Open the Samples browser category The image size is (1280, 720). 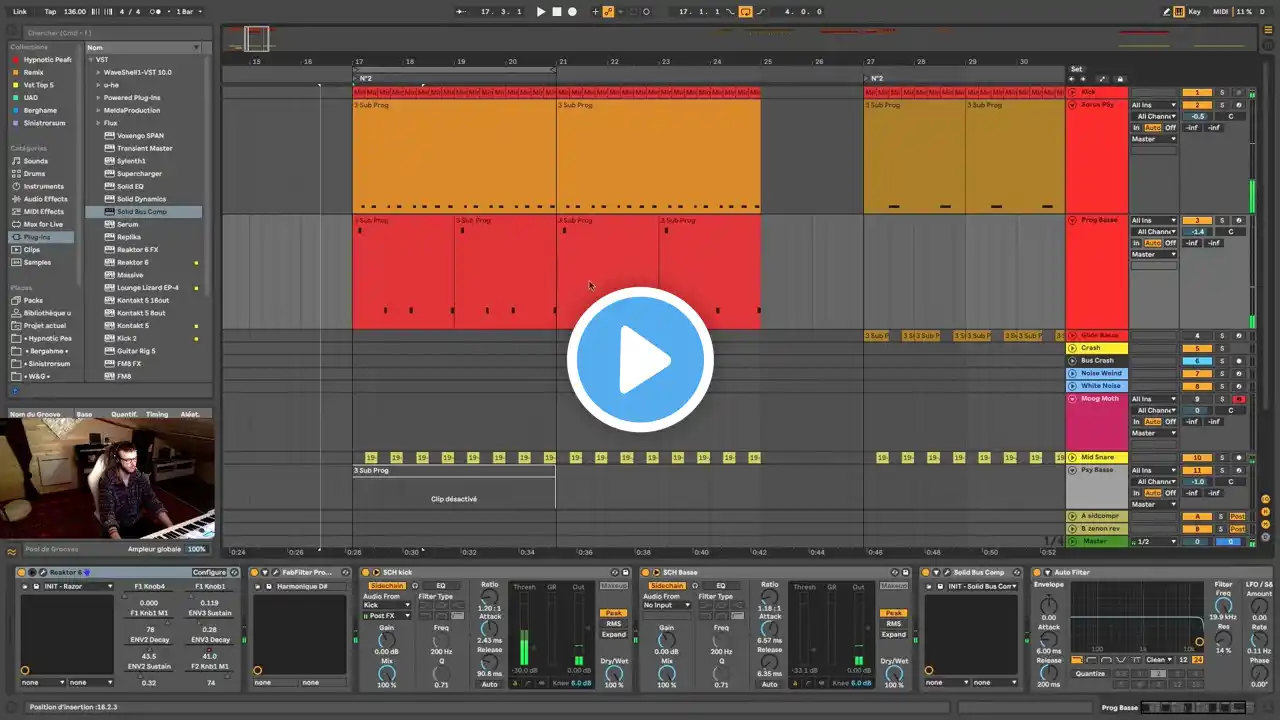(x=37, y=262)
